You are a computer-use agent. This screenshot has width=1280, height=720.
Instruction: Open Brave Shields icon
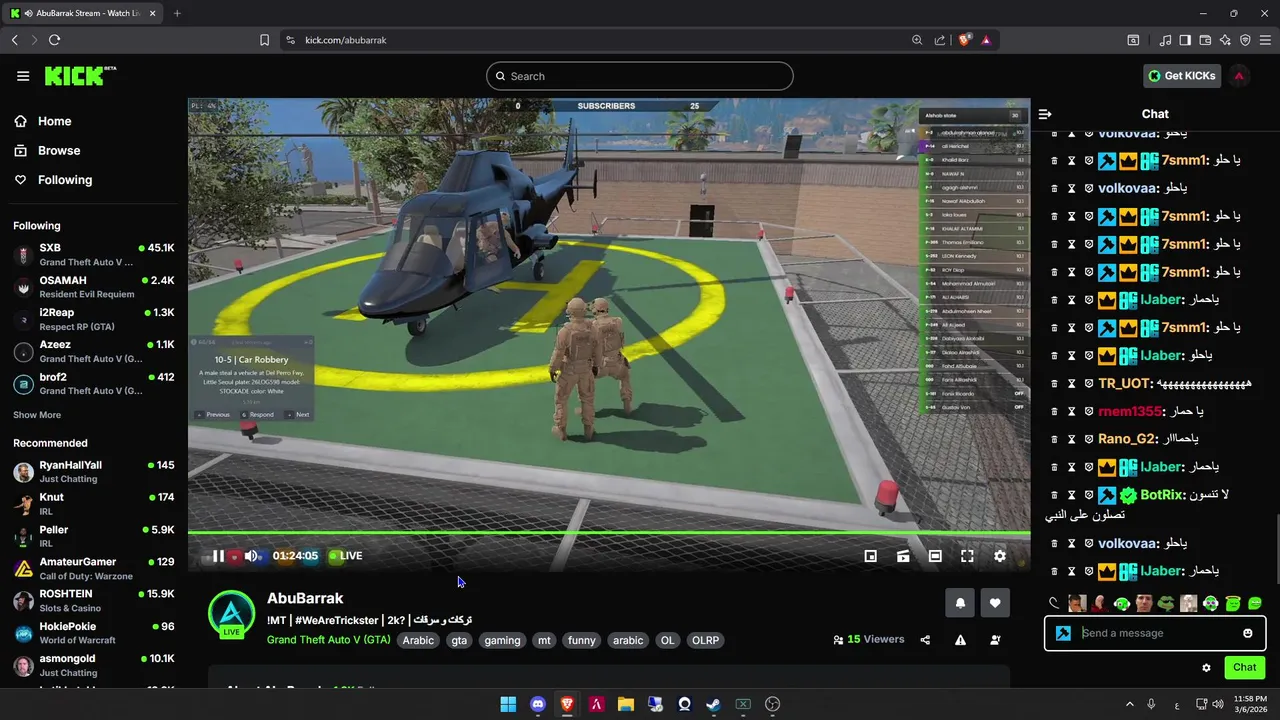pyautogui.click(x=965, y=40)
